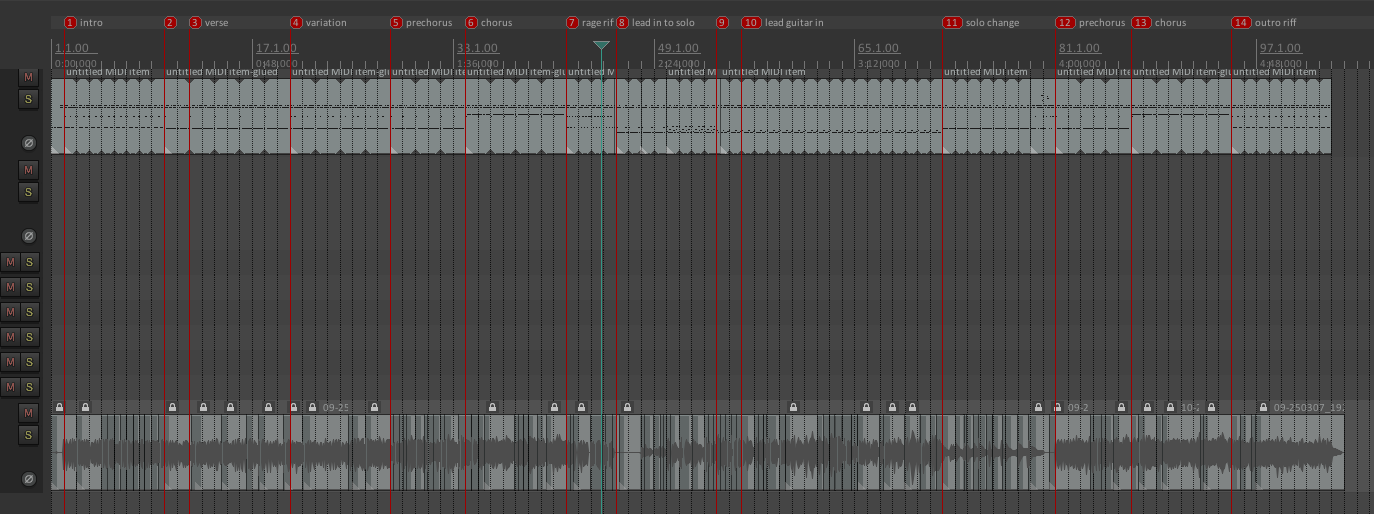The height and width of the screenshot is (514, 1374).
Task: Click marker 11 solo change
Action: [952, 22]
